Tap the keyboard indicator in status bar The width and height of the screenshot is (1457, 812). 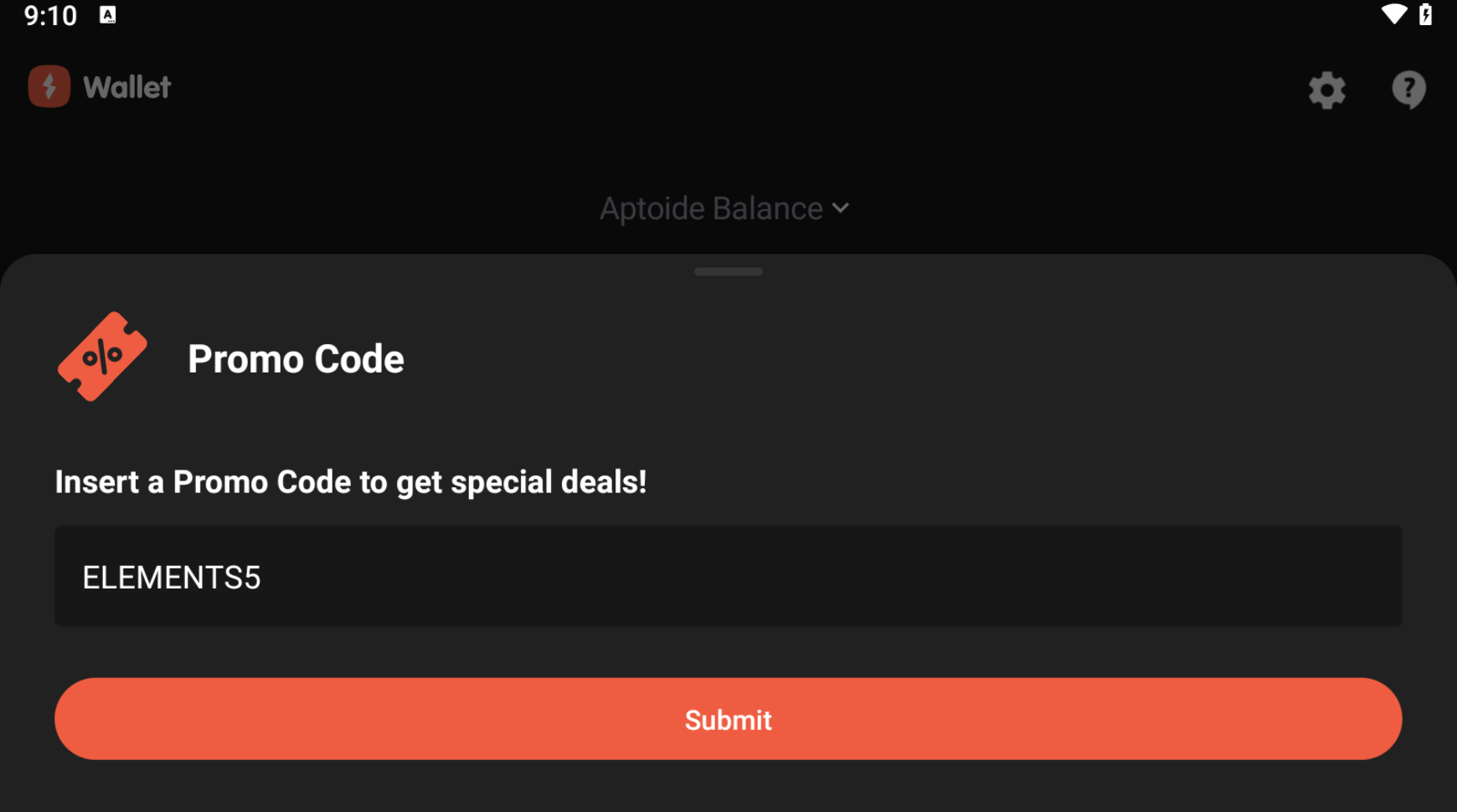[108, 15]
